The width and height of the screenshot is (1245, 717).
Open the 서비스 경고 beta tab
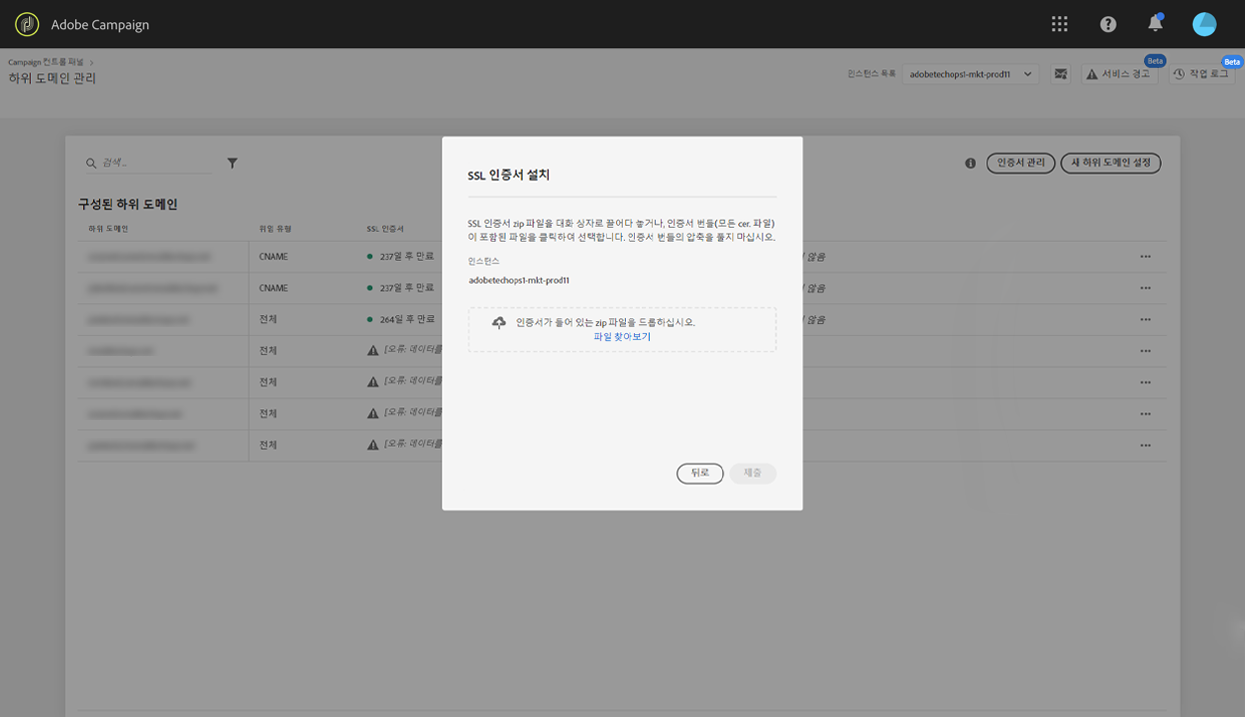click(x=1119, y=74)
